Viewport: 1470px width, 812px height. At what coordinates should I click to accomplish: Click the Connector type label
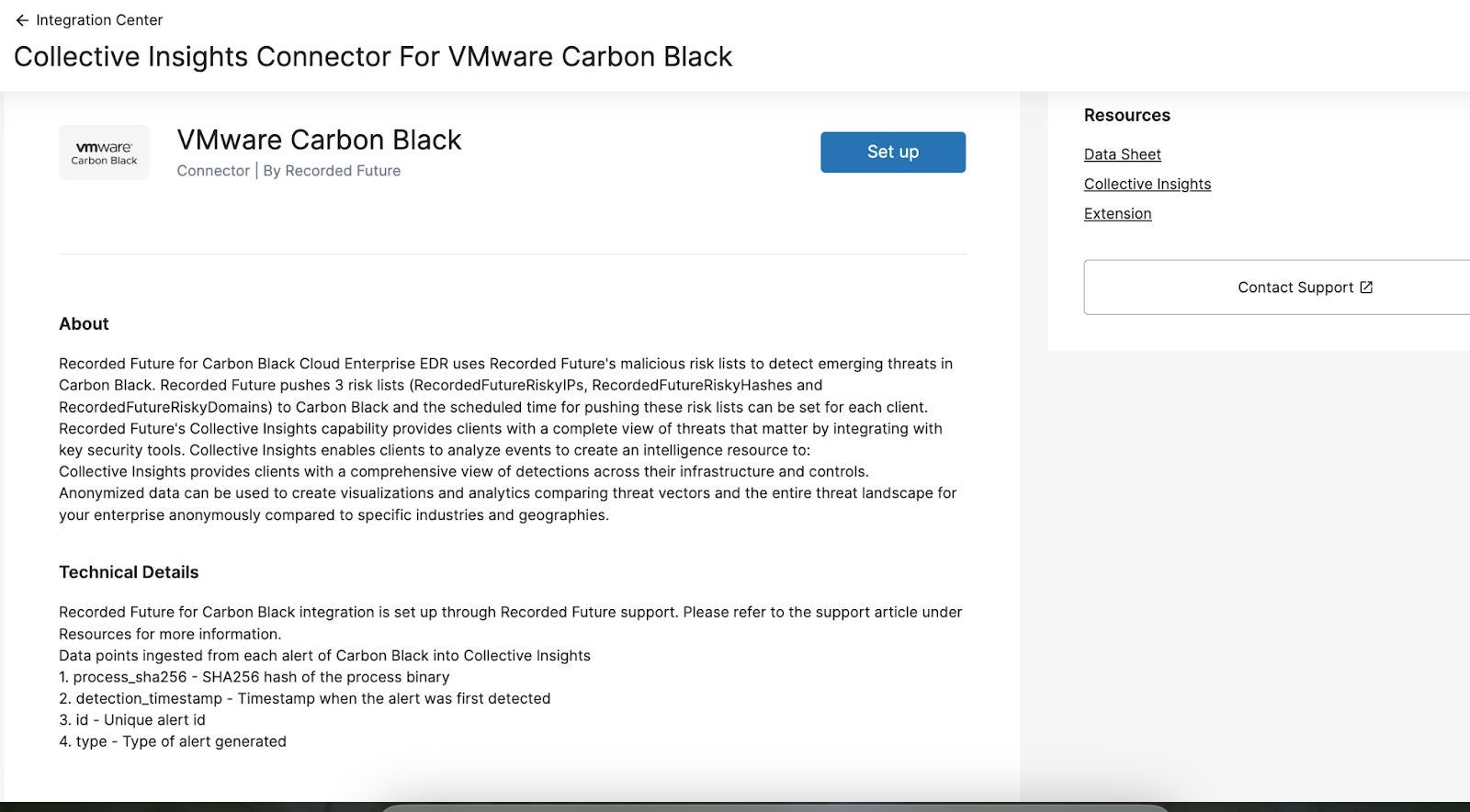tap(213, 171)
